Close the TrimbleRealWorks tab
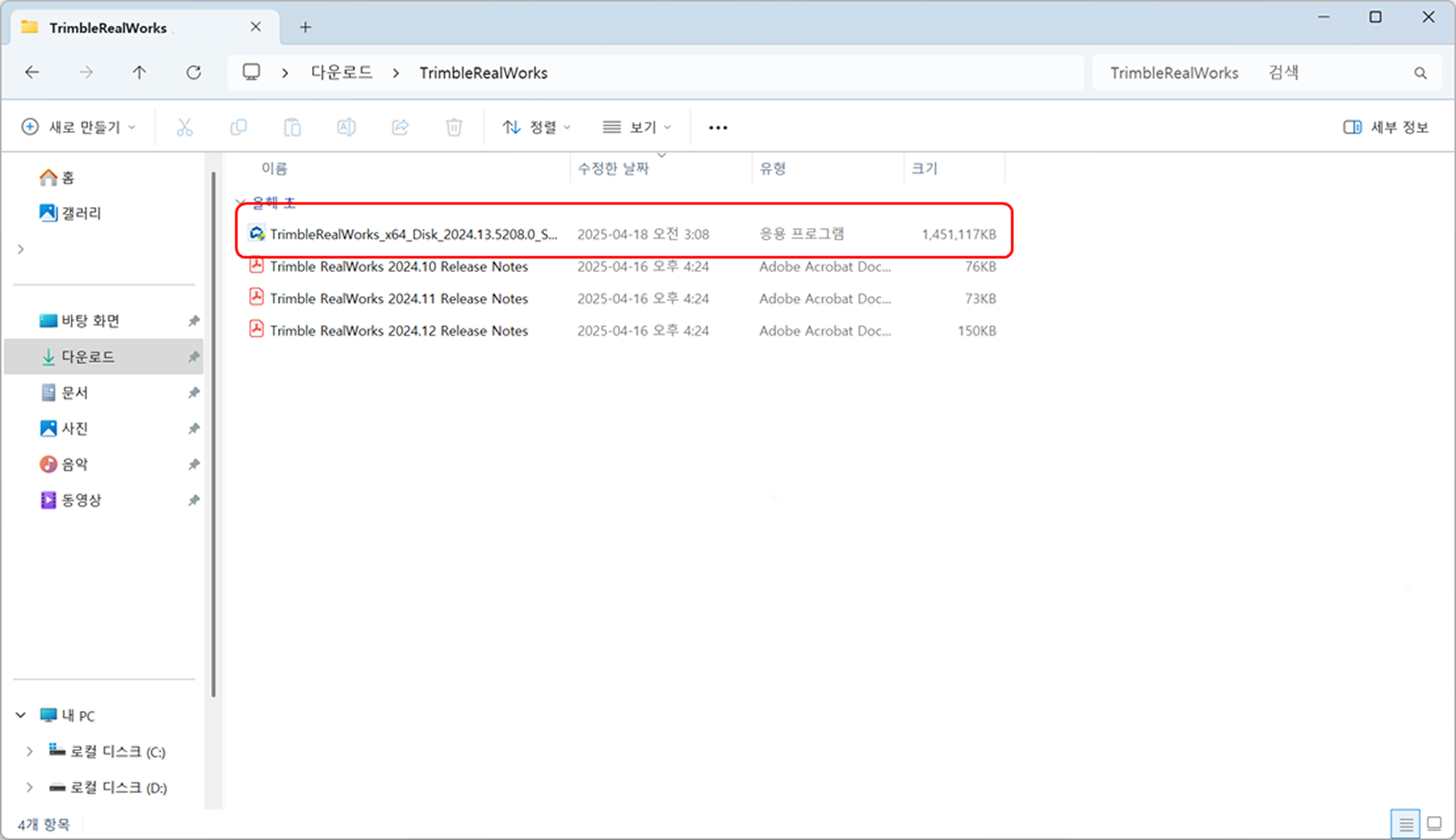 tap(256, 27)
